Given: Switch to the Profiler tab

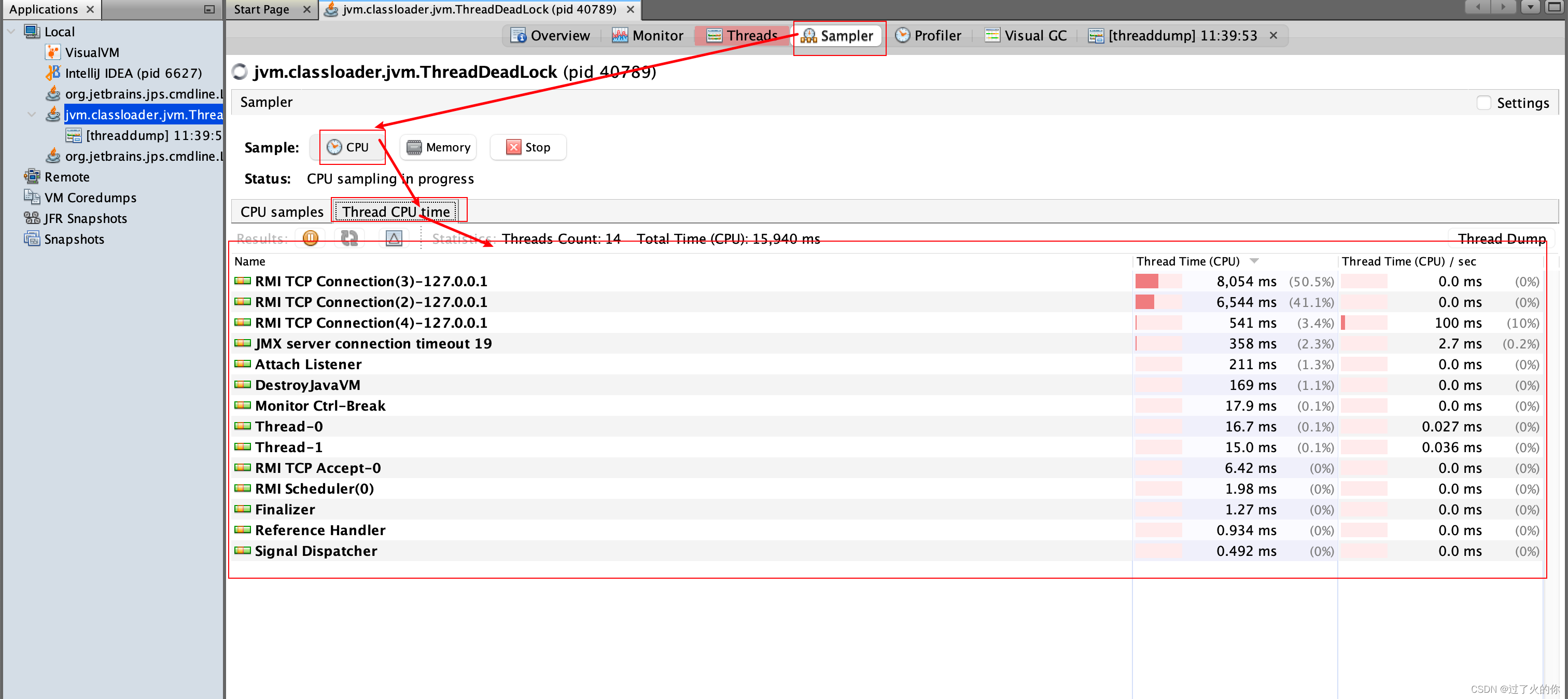Looking at the screenshot, I should [928, 35].
